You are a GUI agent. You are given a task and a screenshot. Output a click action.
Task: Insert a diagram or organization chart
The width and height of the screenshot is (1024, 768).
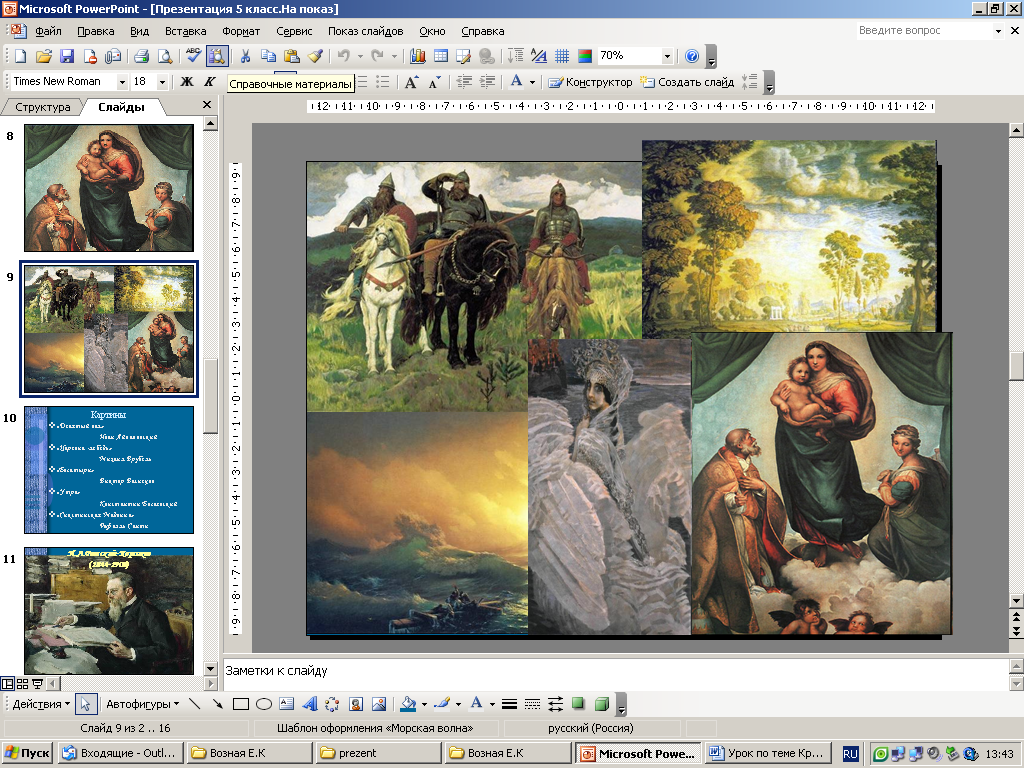332,704
